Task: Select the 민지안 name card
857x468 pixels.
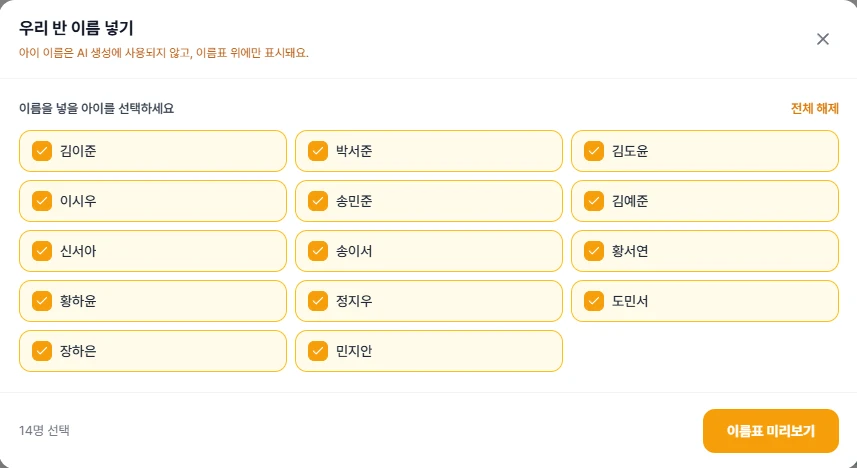Action: [429, 351]
